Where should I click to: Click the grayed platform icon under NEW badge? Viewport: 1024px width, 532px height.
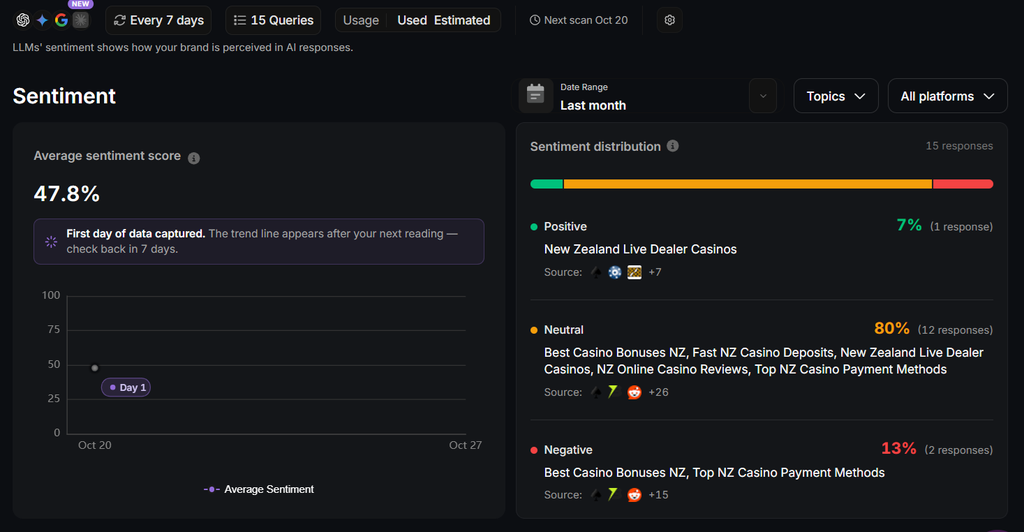pos(80,20)
